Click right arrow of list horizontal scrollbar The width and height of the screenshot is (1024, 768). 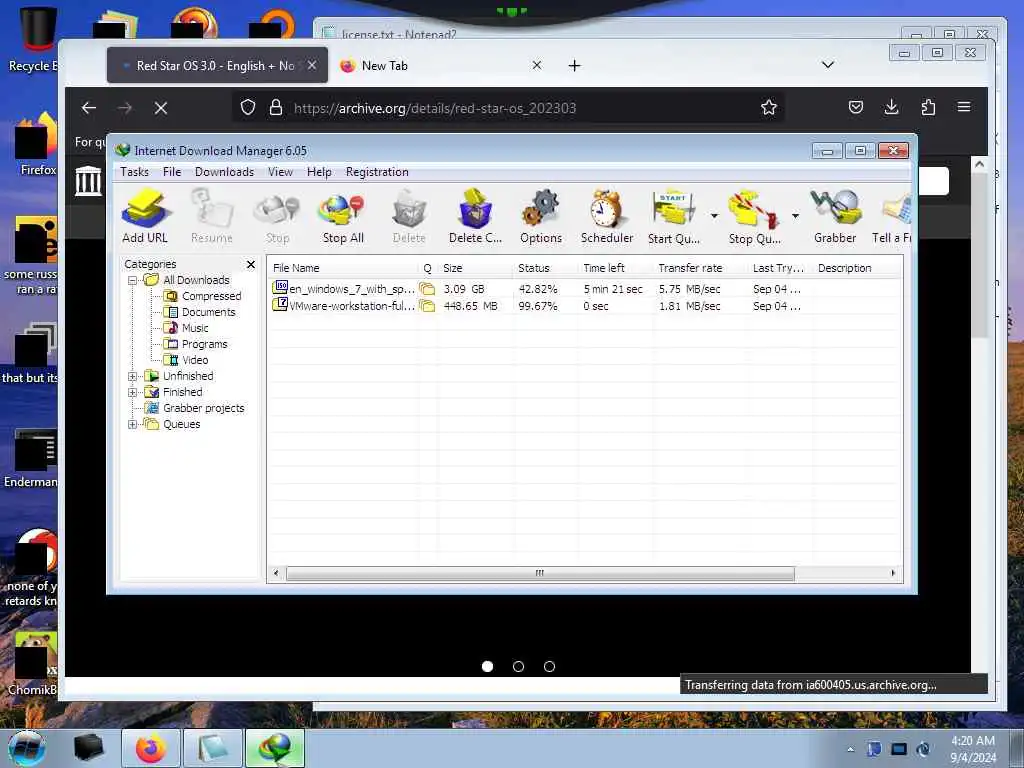893,573
